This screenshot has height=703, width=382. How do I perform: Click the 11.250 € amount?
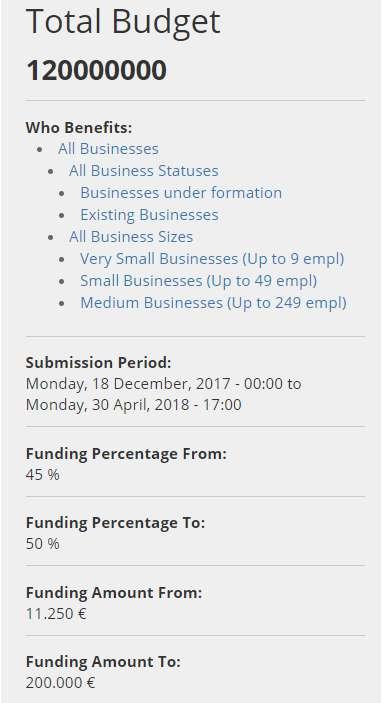(56, 614)
